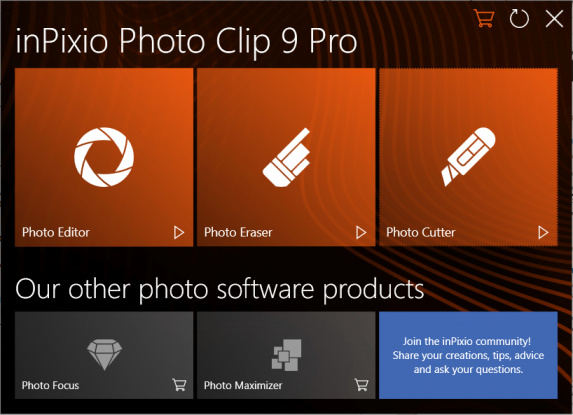The image size is (573, 415).
Task: Open the Photo Maximizer label
Action: 243,385
